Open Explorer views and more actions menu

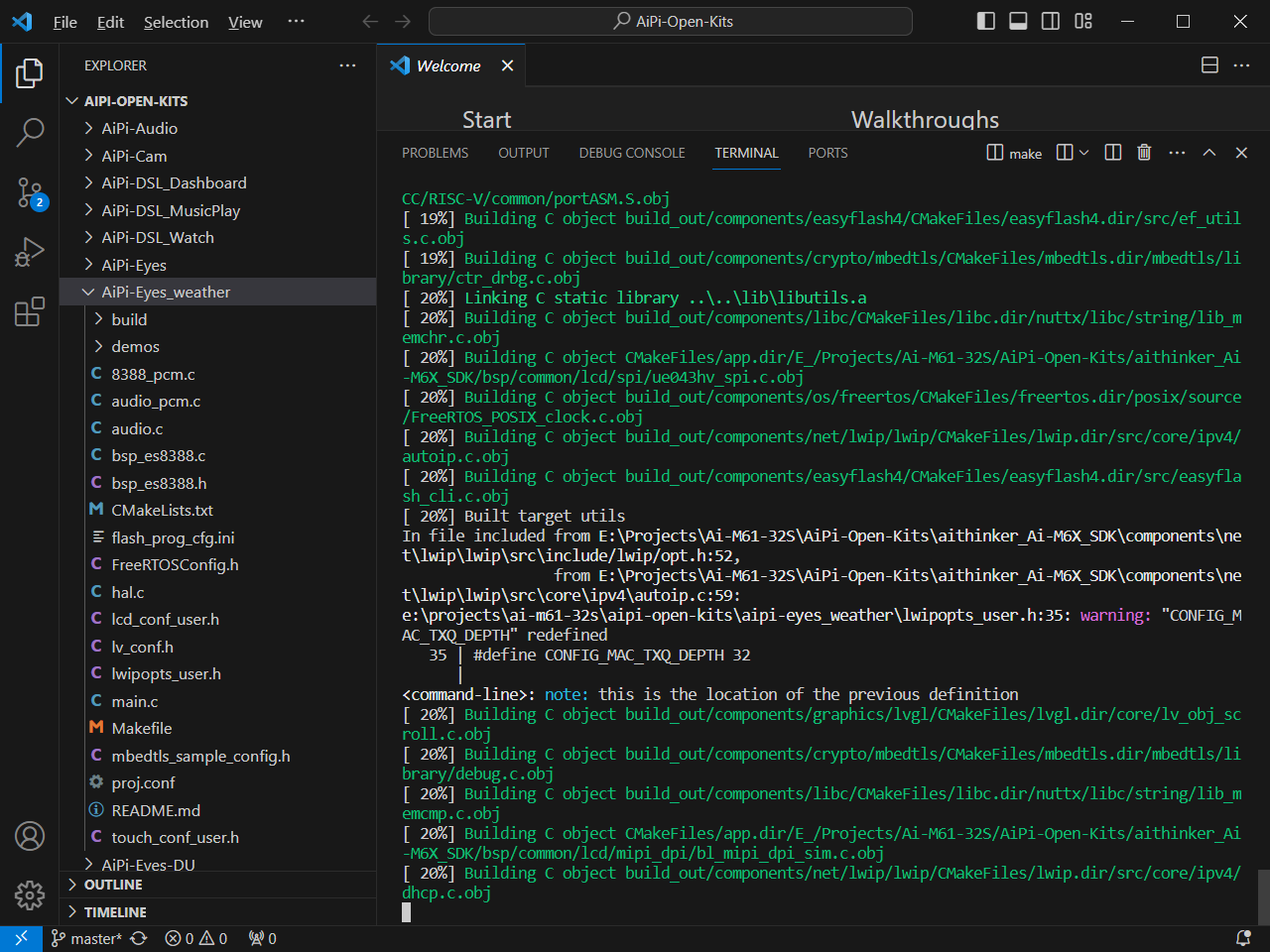(x=347, y=65)
